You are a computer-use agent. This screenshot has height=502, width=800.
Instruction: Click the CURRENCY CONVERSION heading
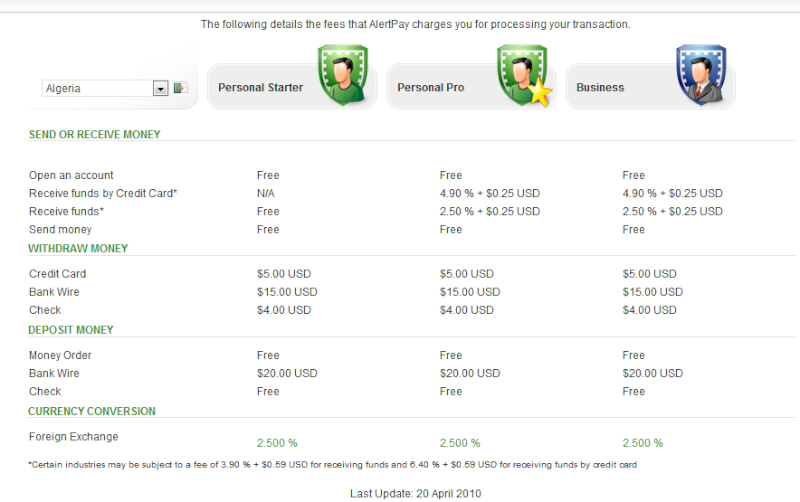(x=92, y=411)
